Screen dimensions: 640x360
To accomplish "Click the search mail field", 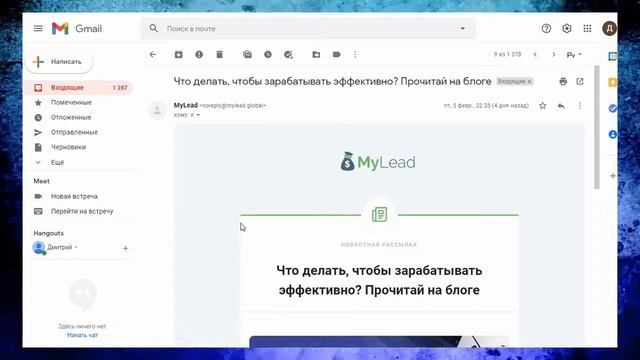I will [308, 29].
